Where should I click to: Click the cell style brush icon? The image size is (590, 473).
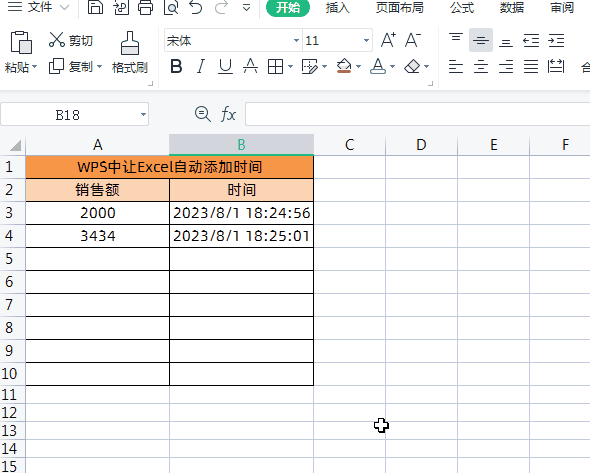coord(310,67)
